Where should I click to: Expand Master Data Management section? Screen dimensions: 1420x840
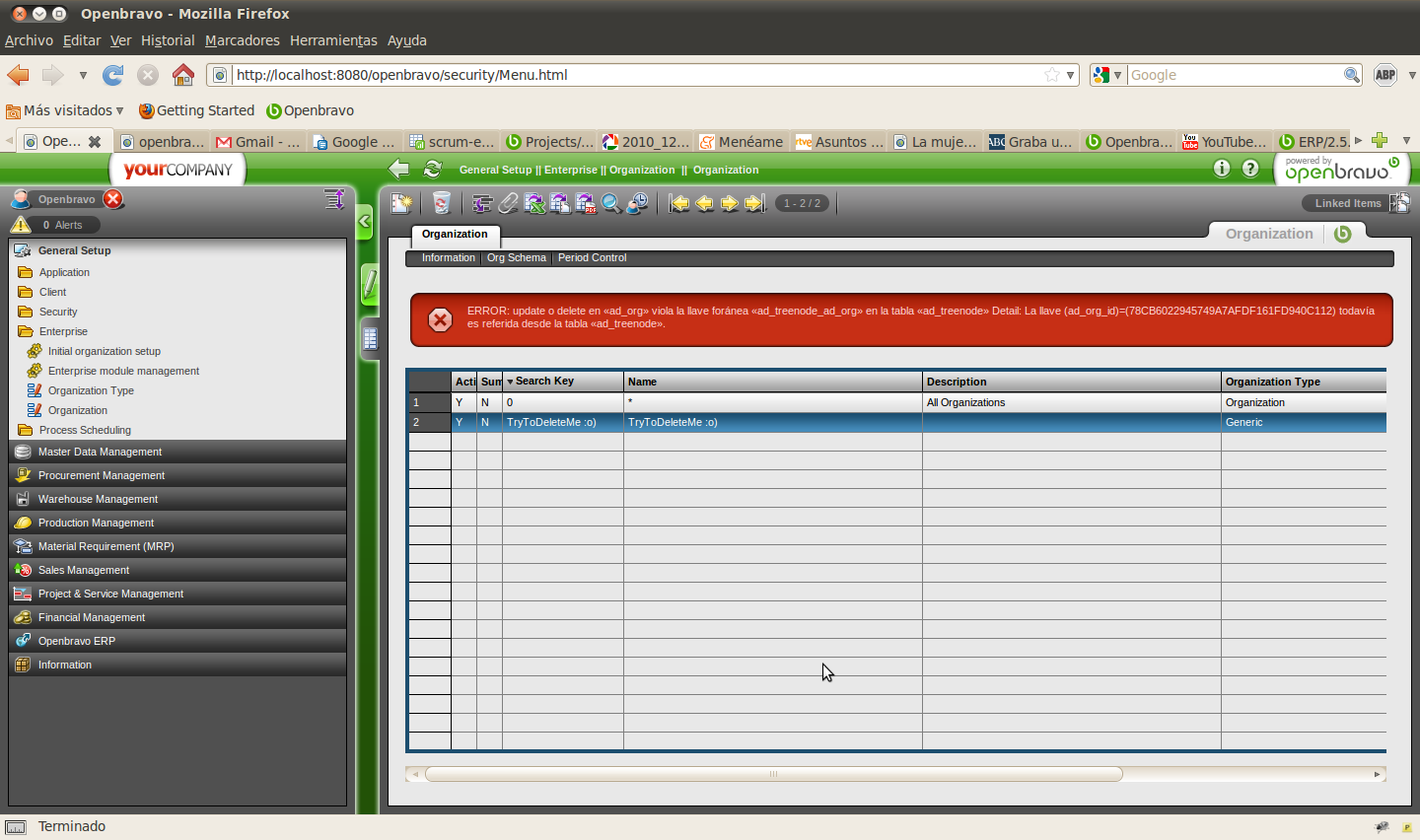point(100,452)
